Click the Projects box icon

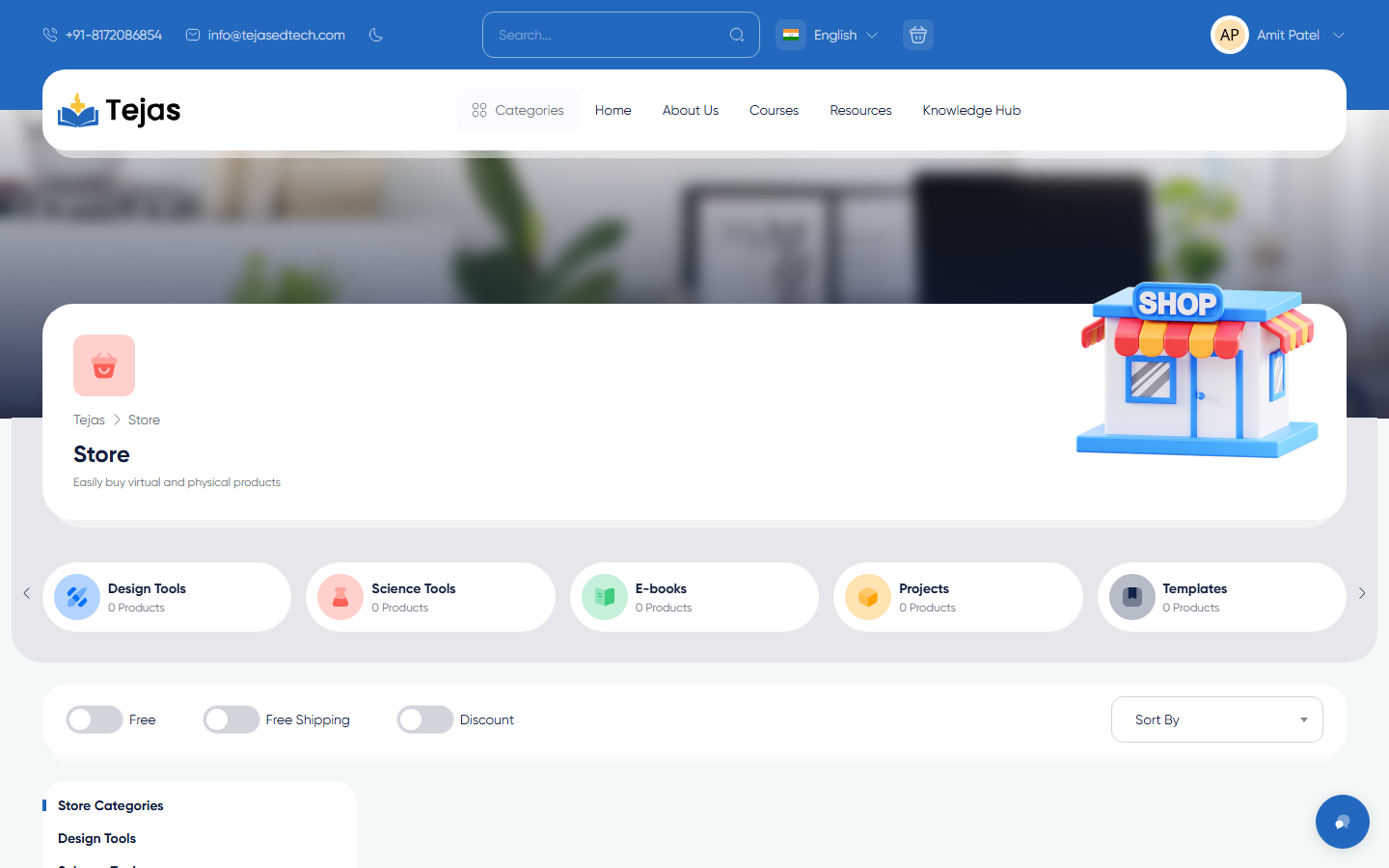pos(868,597)
